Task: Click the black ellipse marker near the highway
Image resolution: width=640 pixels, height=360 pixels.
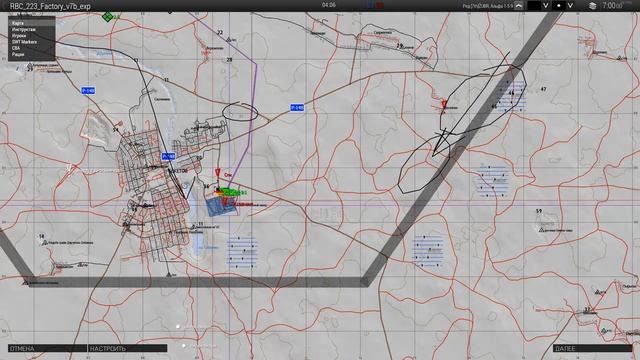Action: [240, 112]
